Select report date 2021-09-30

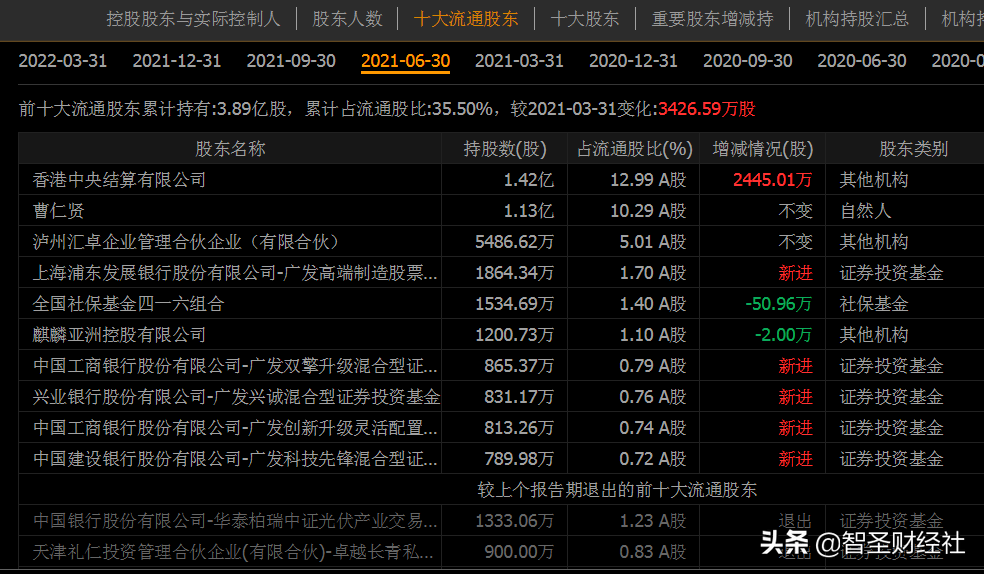291,61
